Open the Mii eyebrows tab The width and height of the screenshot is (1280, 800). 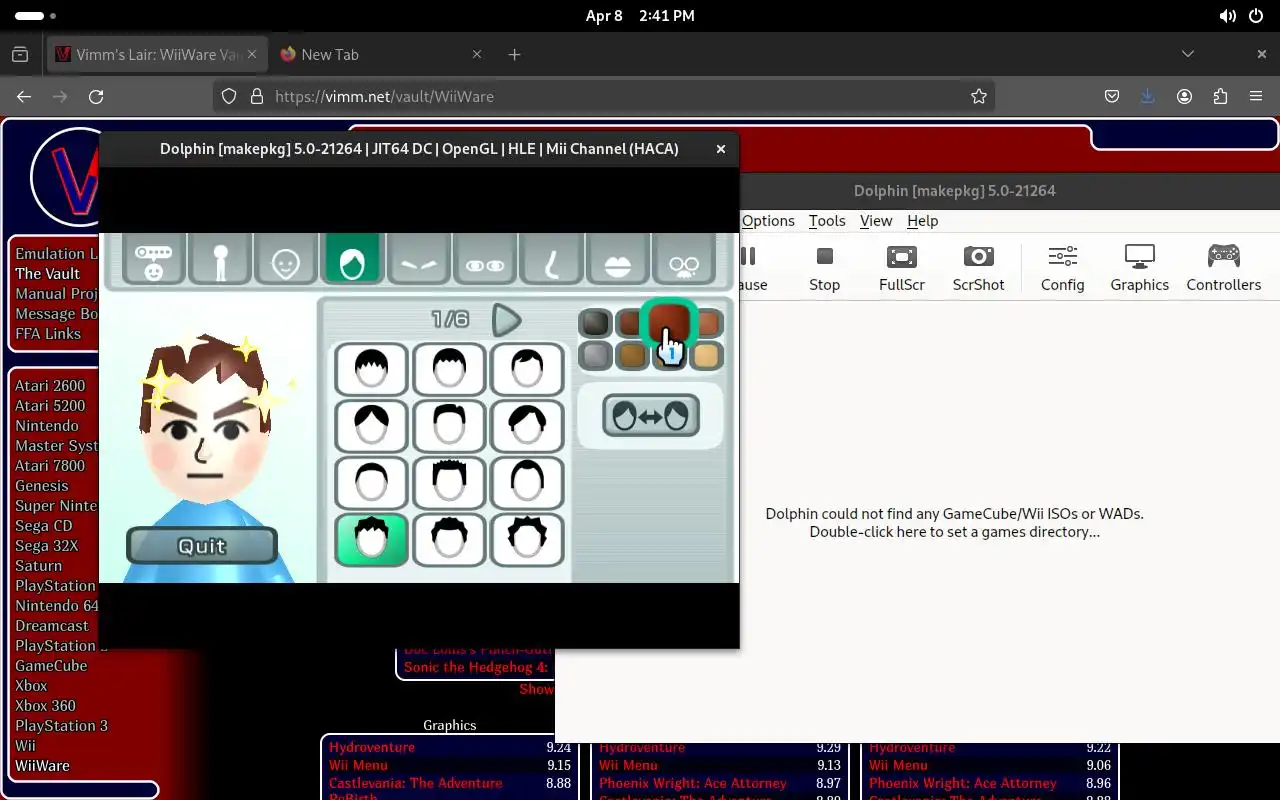click(x=418, y=261)
